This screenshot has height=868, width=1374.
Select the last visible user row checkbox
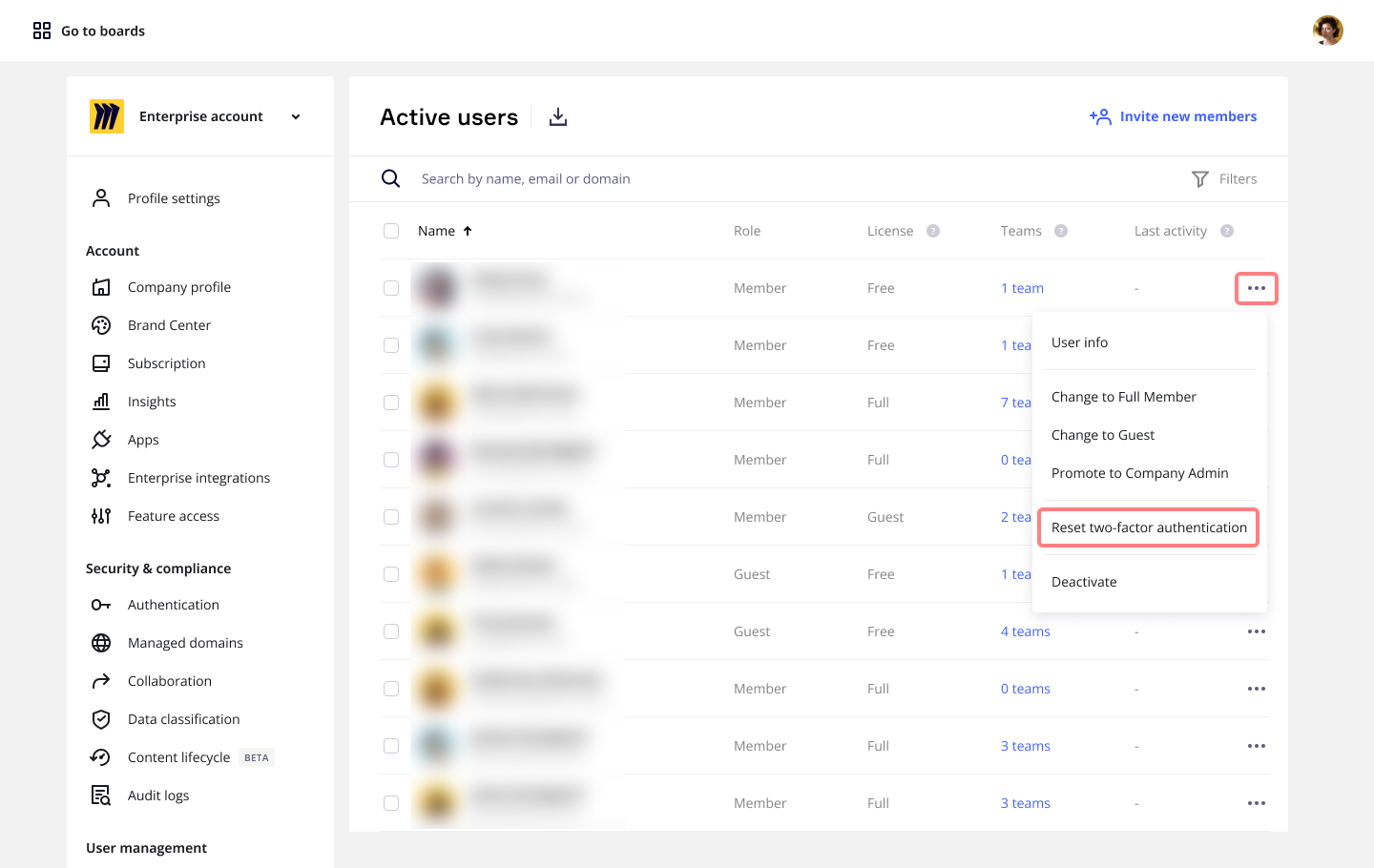pyautogui.click(x=391, y=803)
